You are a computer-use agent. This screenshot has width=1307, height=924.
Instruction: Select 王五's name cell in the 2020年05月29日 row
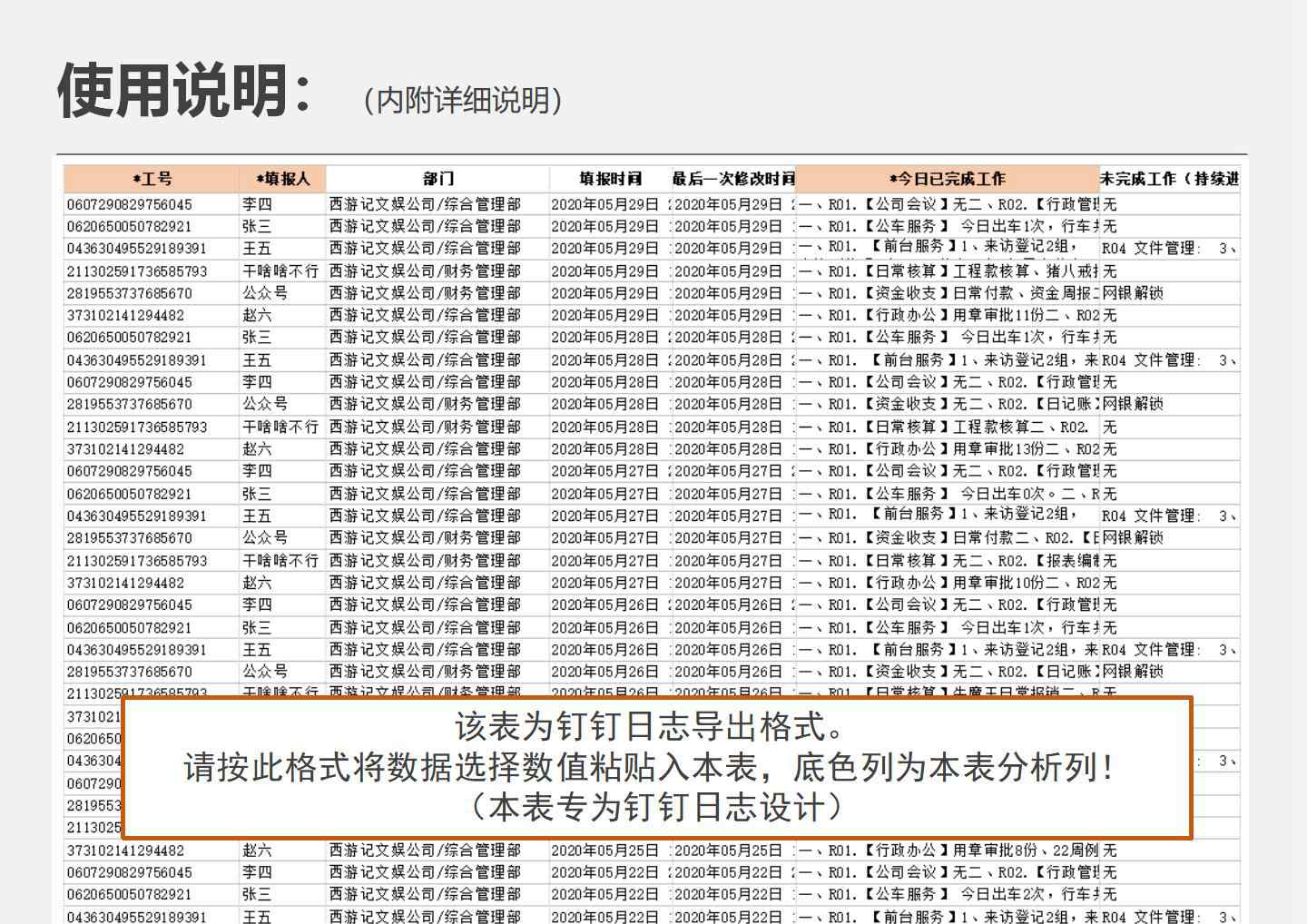click(x=282, y=248)
